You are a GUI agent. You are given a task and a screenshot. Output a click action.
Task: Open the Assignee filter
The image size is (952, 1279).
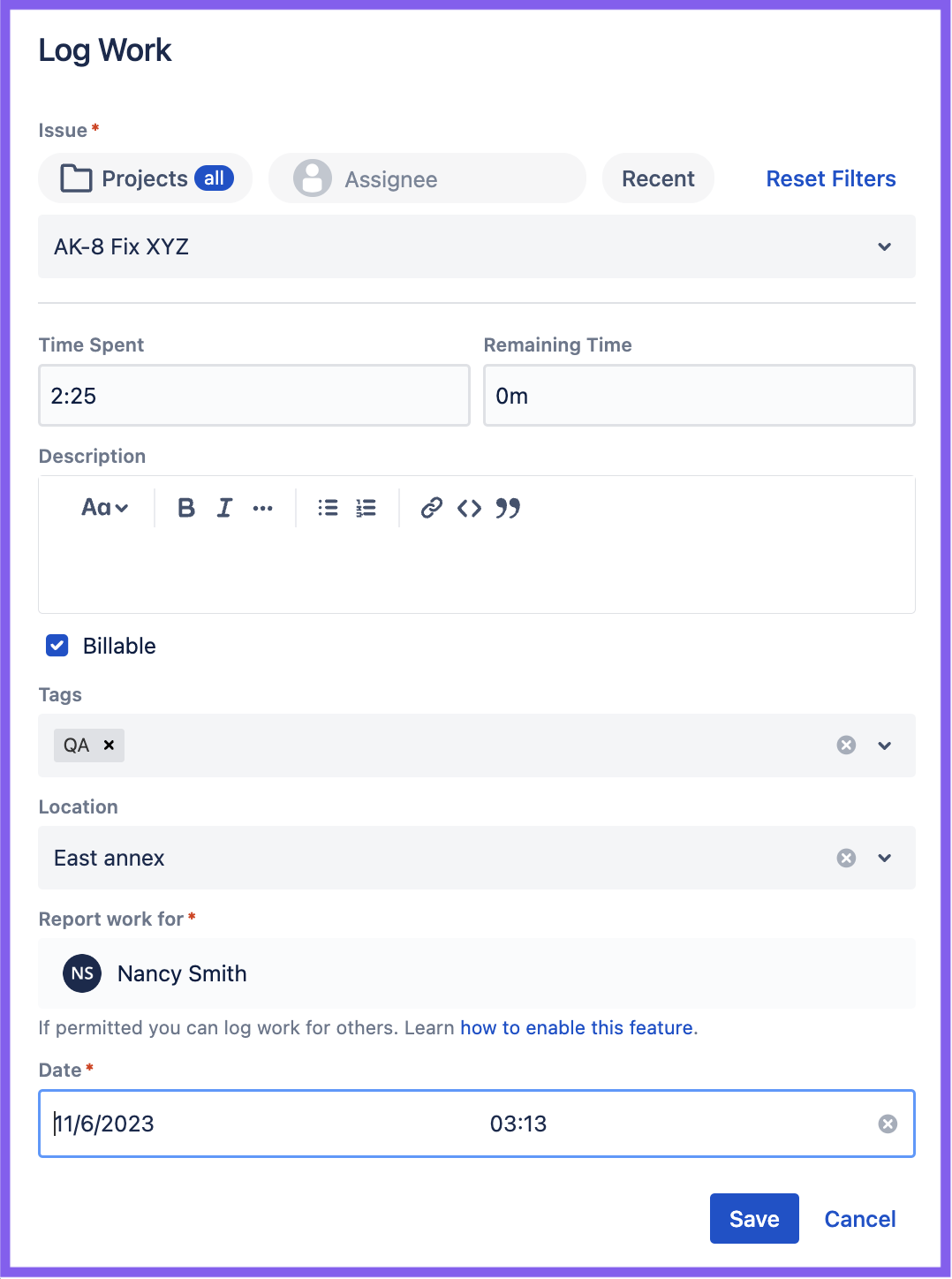[427, 178]
